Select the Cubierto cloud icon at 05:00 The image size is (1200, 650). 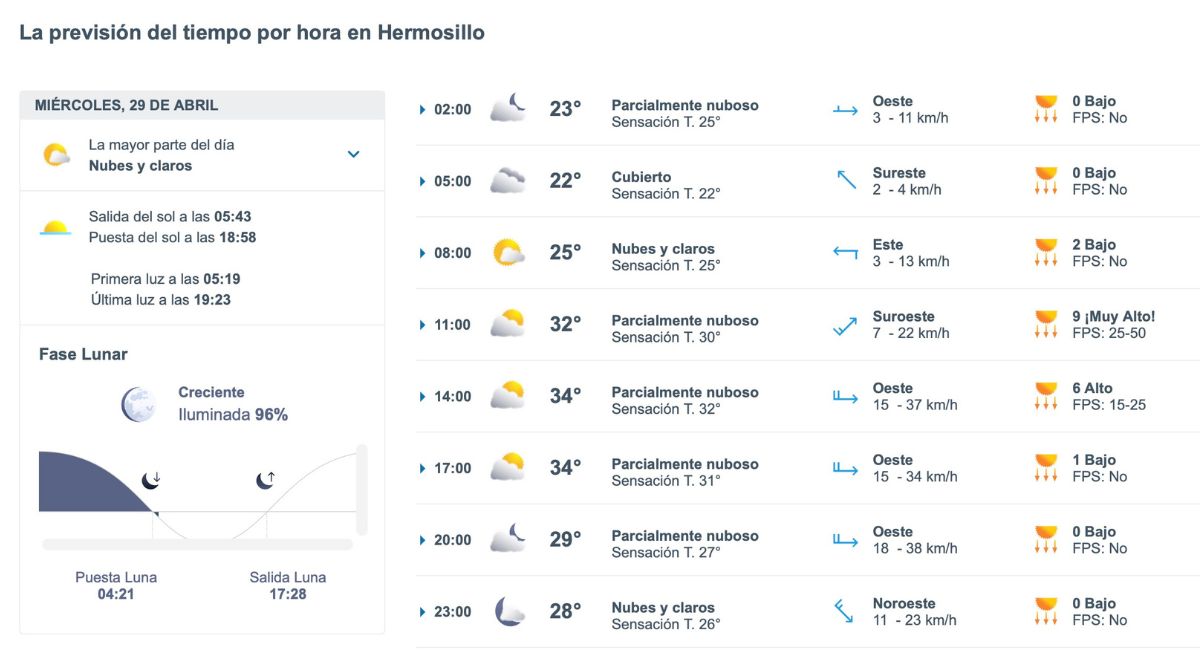pos(507,180)
